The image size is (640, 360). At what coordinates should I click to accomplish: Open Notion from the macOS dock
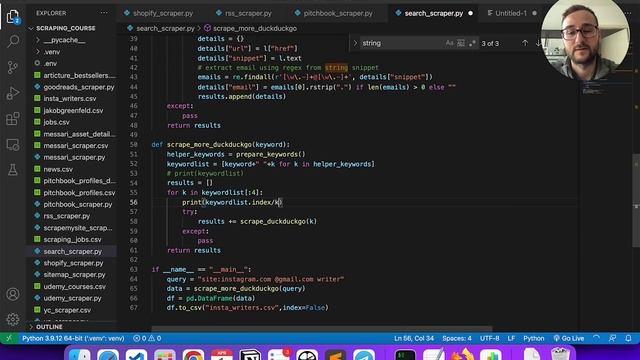250,355
